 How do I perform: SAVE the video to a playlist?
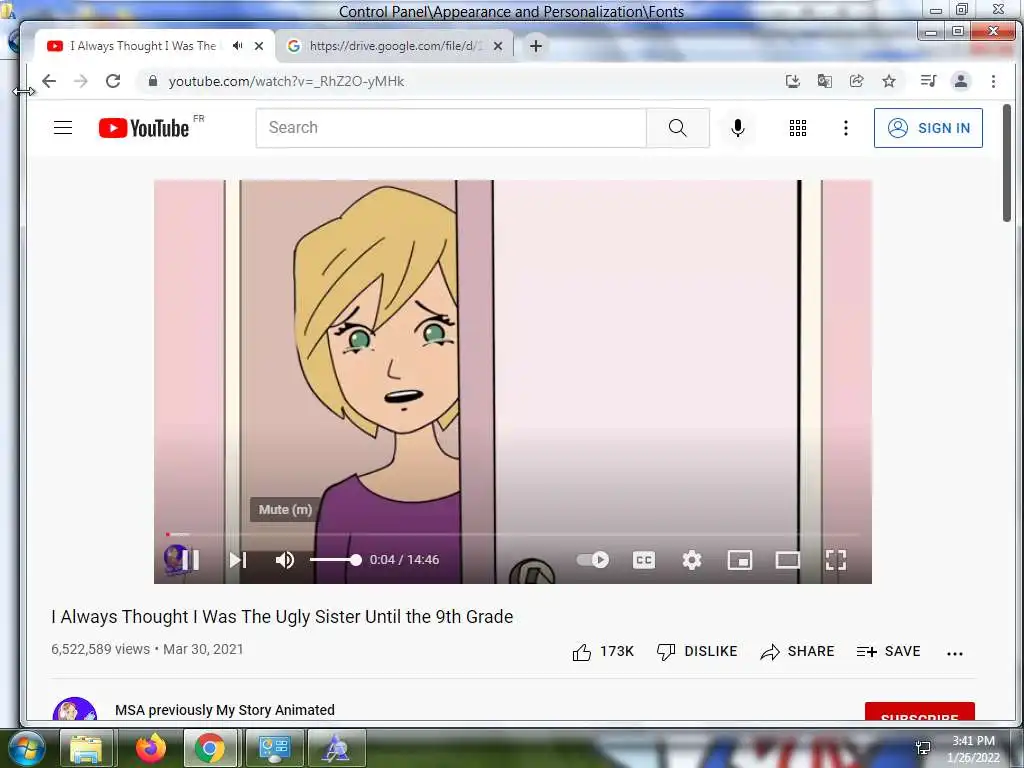889,652
